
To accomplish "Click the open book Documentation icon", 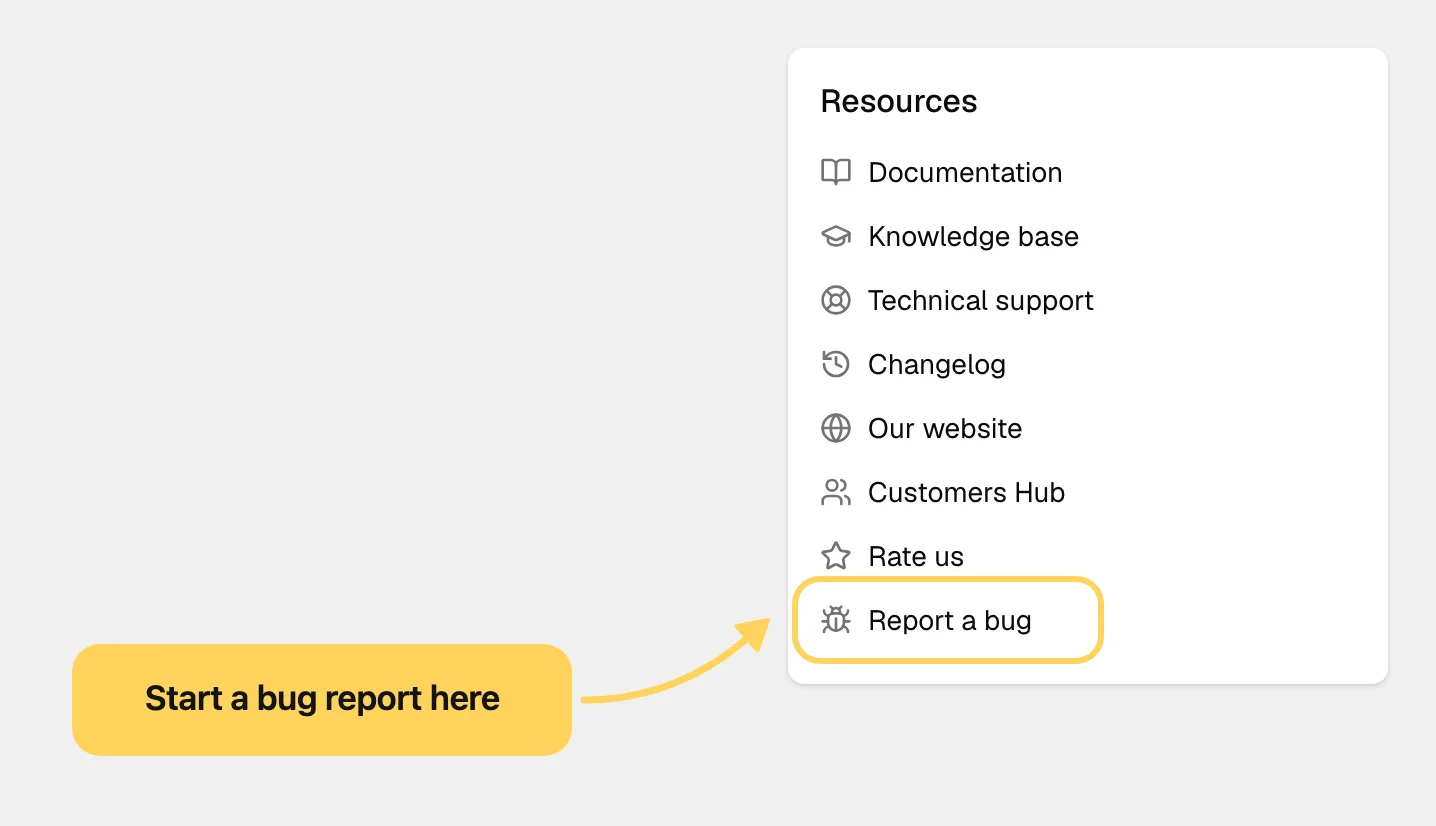I will (x=835, y=172).
